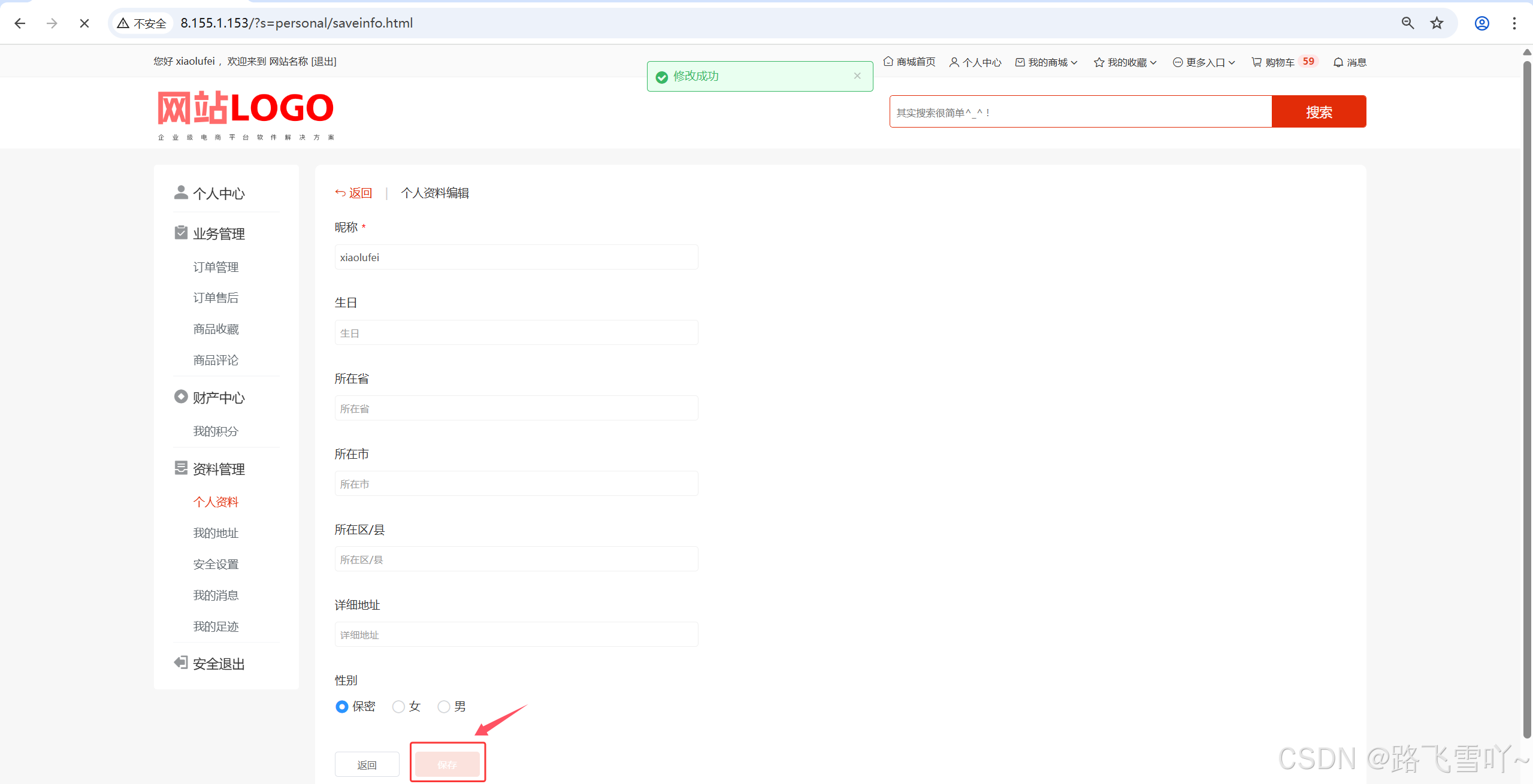Click browser back arrow
Viewport: 1533px width, 784px height.
pyautogui.click(x=20, y=23)
